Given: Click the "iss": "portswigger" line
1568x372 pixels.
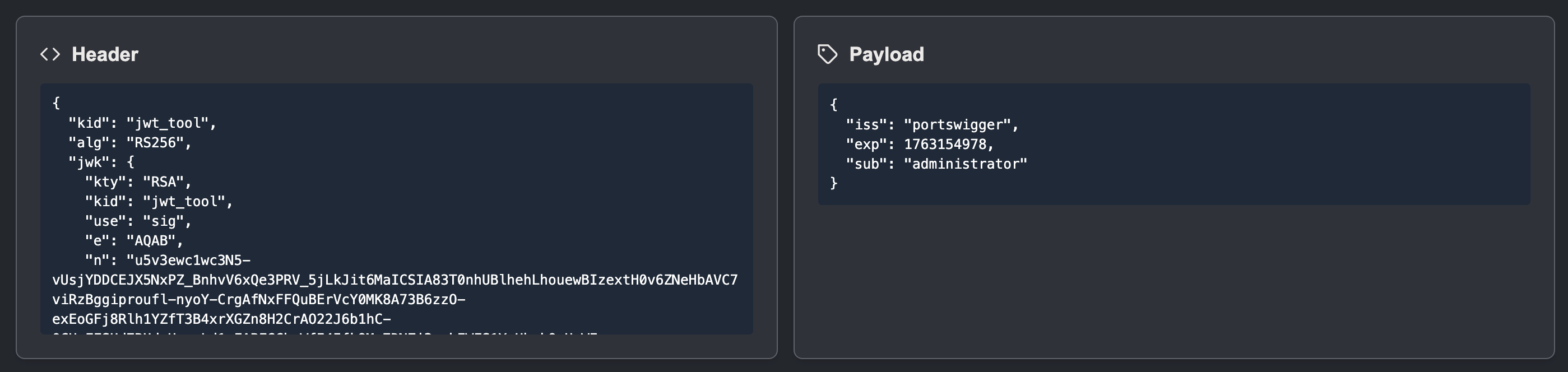Looking at the screenshot, I should pyautogui.click(x=932, y=125).
